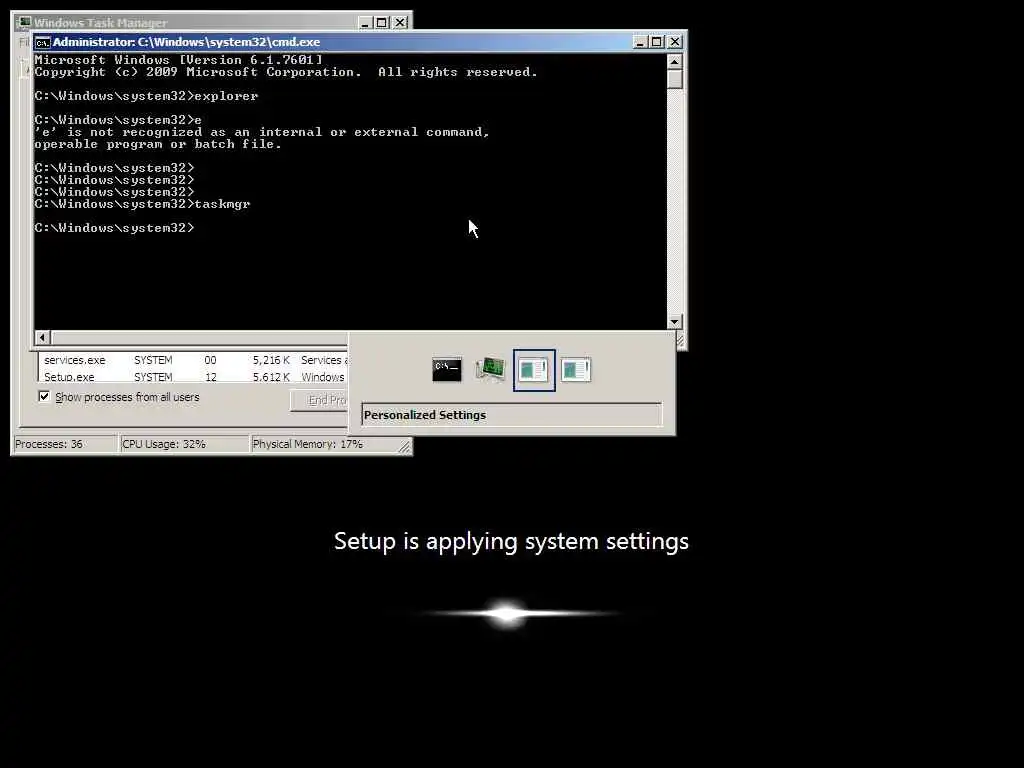Click the cmd window title bar text
The width and height of the screenshot is (1024, 768).
186,42
